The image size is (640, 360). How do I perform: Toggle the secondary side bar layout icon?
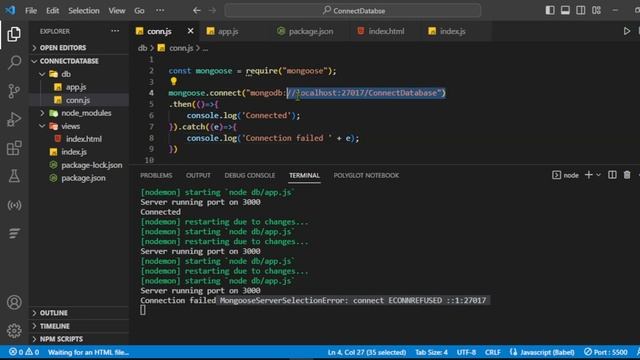click(581, 11)
